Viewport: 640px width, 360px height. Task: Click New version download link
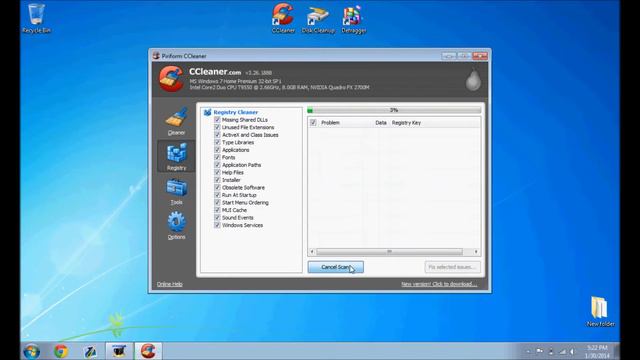coord(439,284)
